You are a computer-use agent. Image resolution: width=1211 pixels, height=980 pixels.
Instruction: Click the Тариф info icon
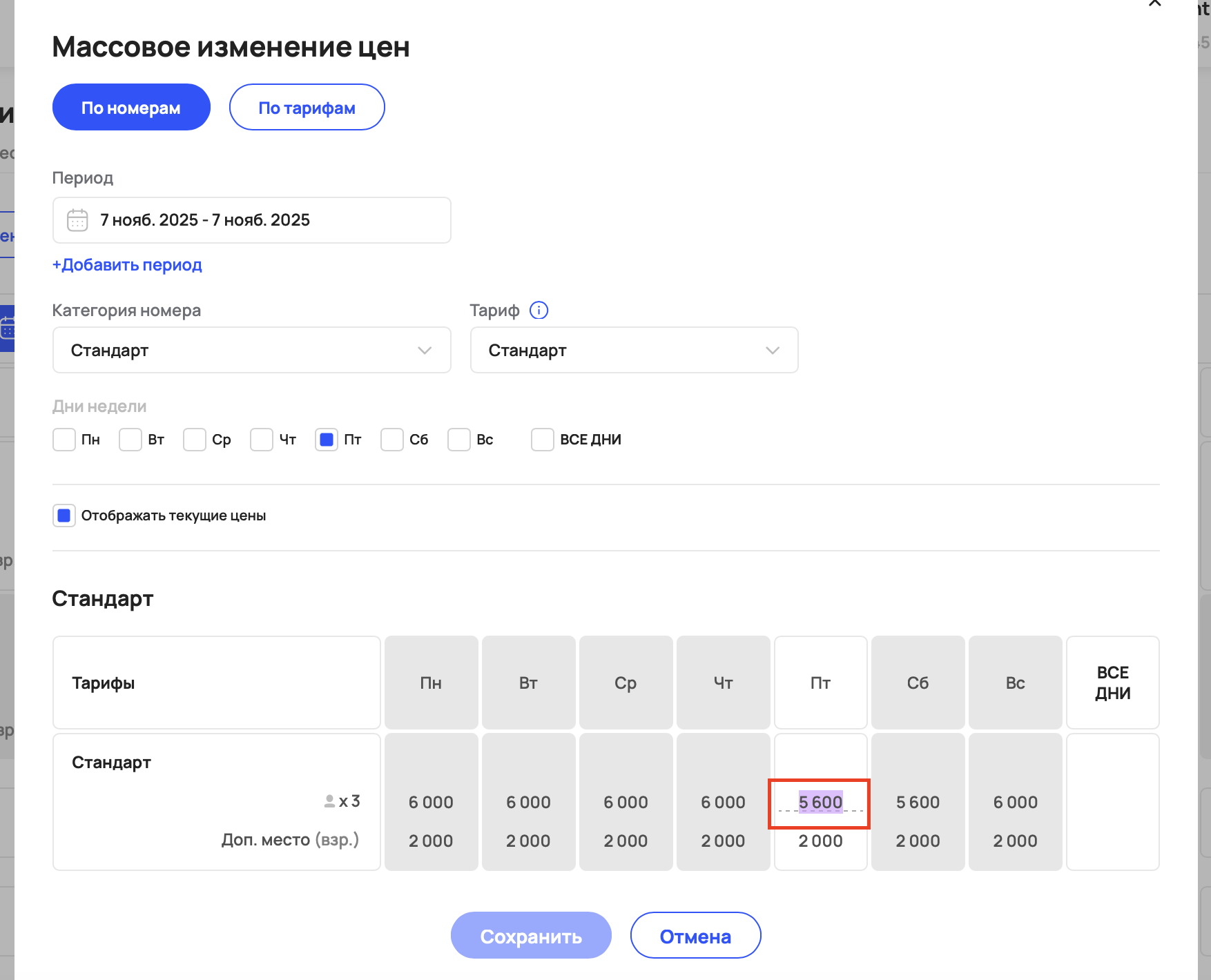click(539, 311)
